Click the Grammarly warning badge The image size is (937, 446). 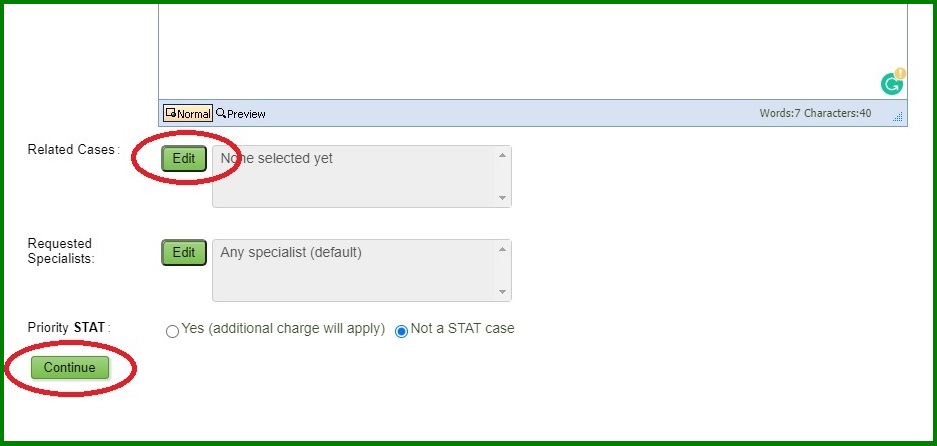tap(900, 74)
